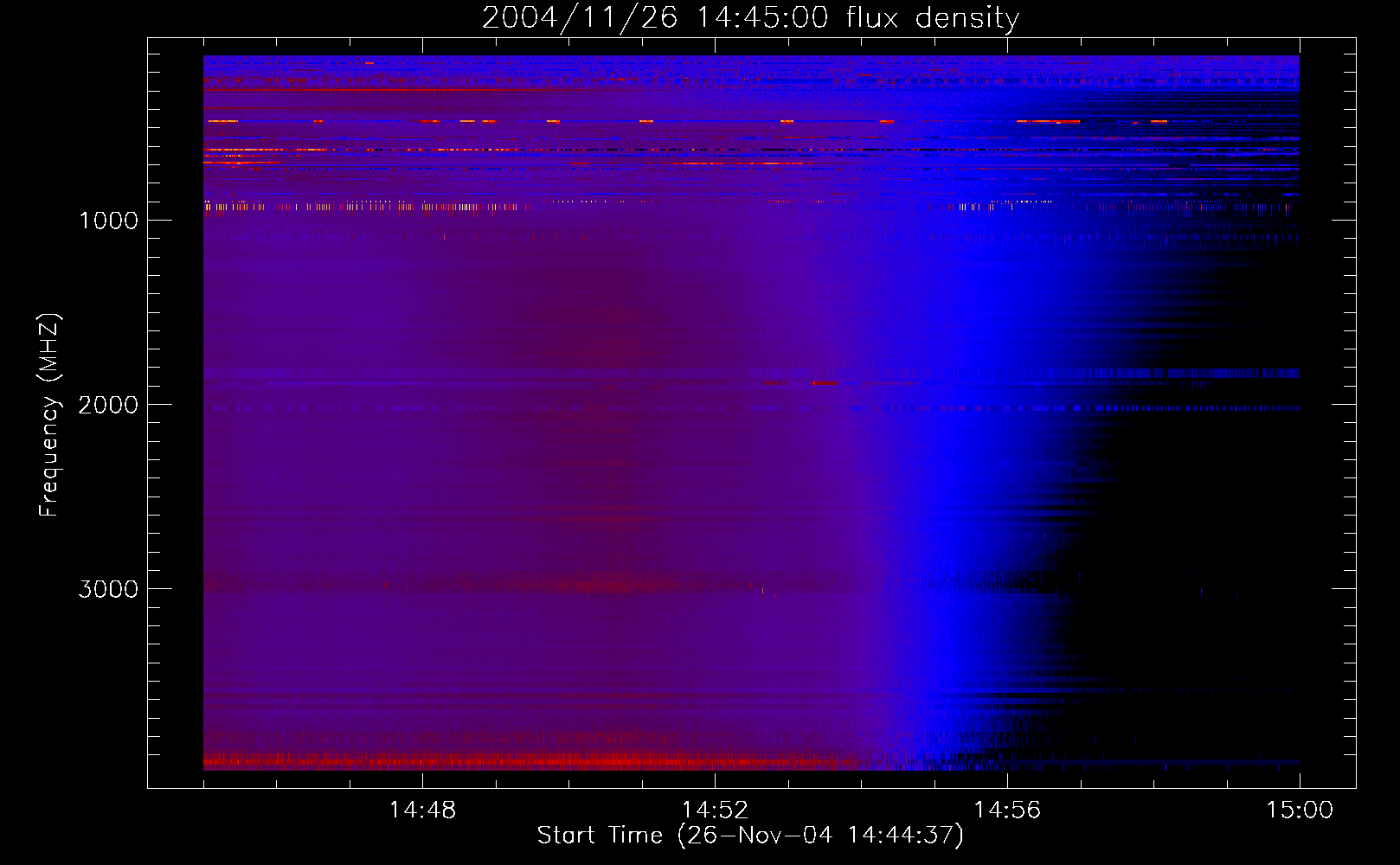Click the plot title '2004/11/26 14:45:00 flux density'
Viewport: 1400px width, 865px height.
point(750,17)
